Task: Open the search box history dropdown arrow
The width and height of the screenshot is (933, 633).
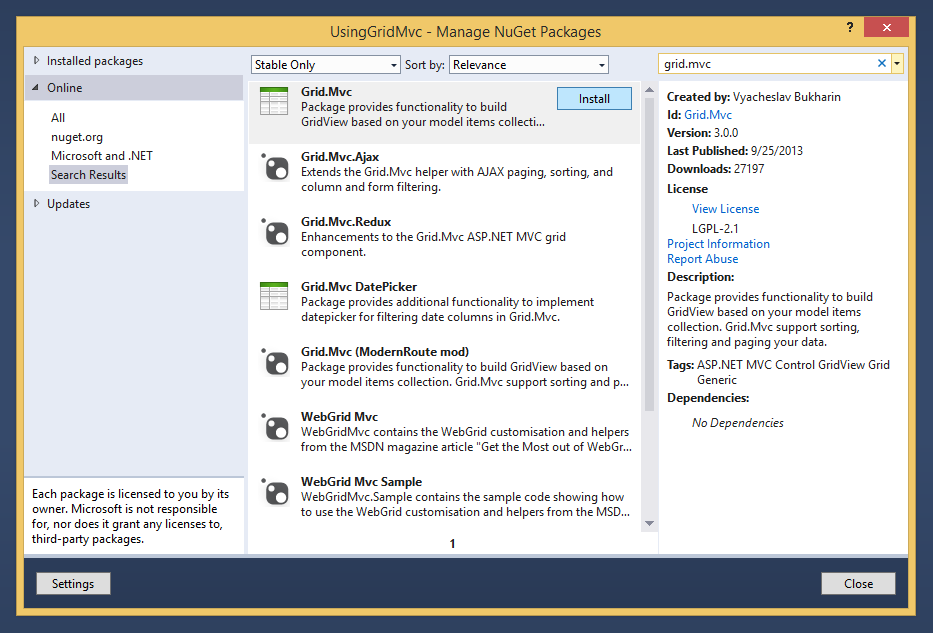Action: 897,63
